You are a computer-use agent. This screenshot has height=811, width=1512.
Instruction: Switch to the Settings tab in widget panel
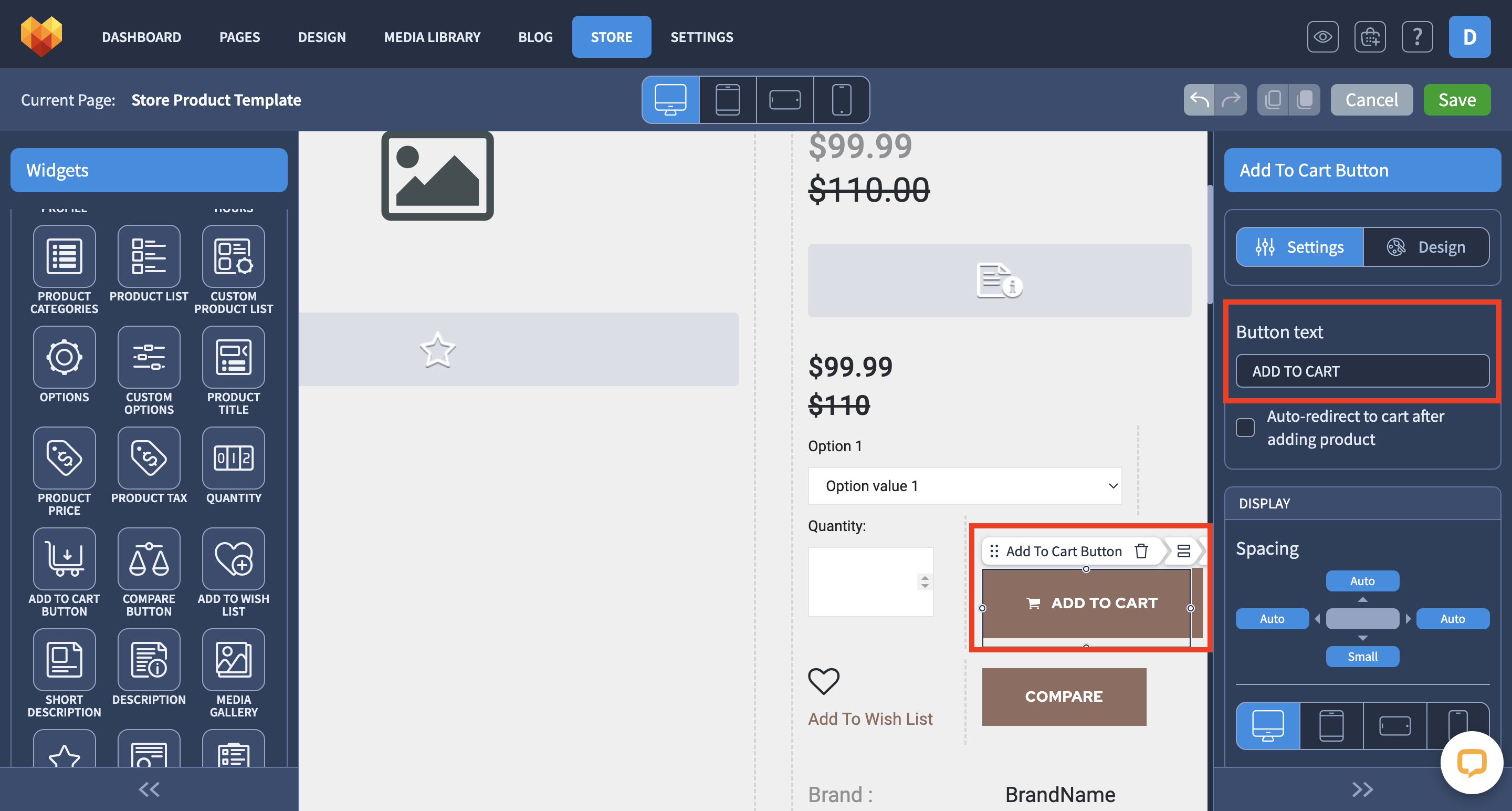1299,247
